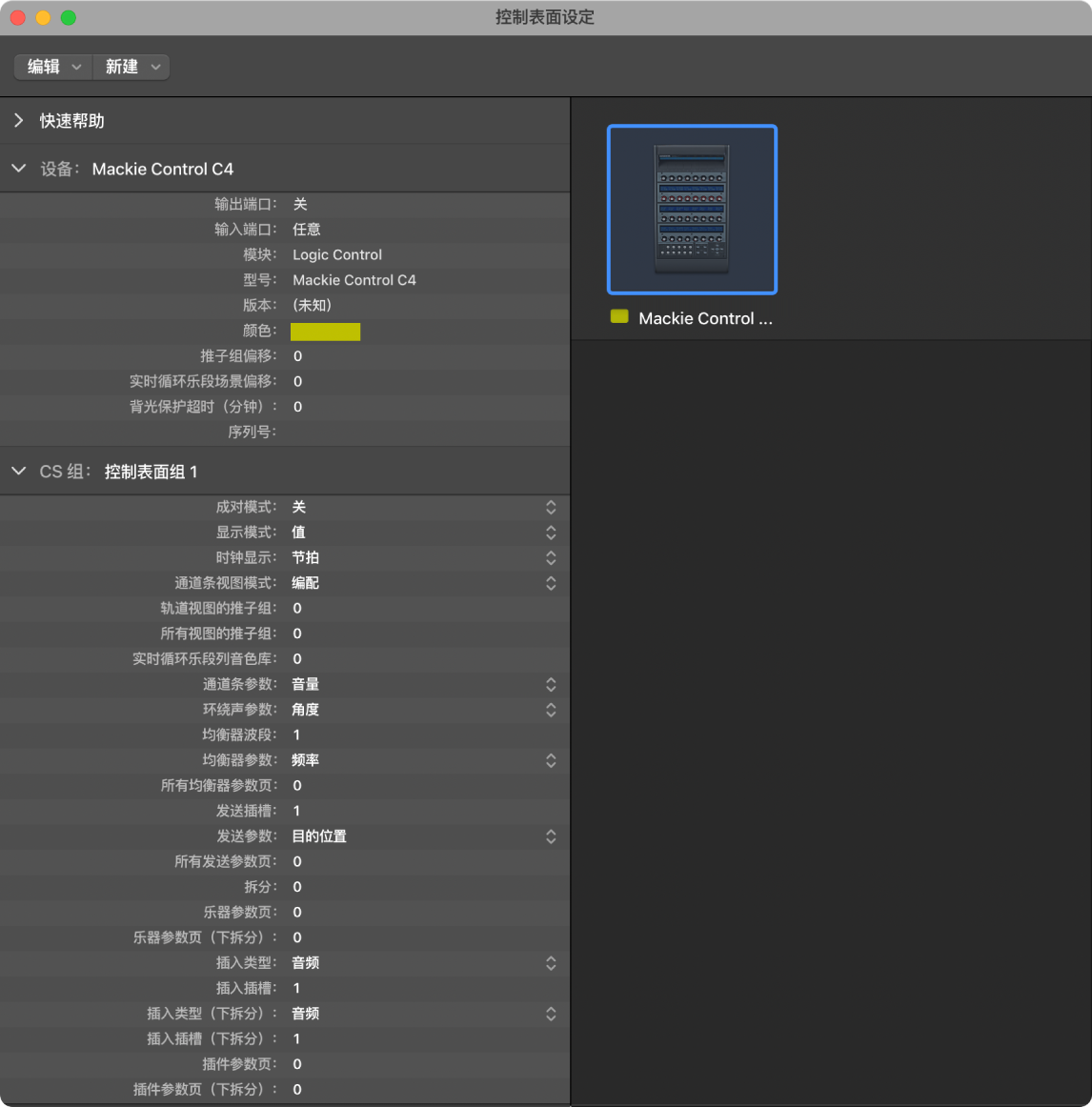Open the 颜色 color swatch
The height and width of the screenshot is (1107, 1092).
326,332
